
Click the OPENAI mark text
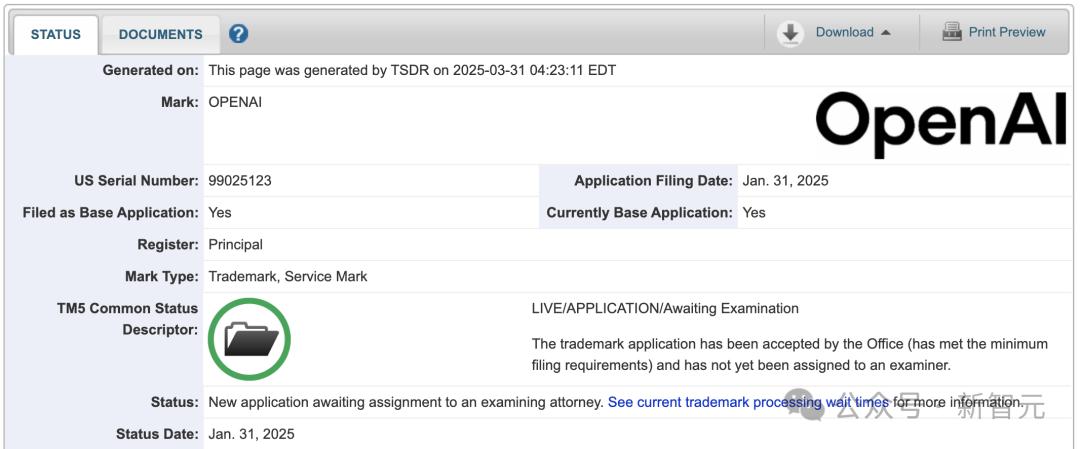[235, 102]
